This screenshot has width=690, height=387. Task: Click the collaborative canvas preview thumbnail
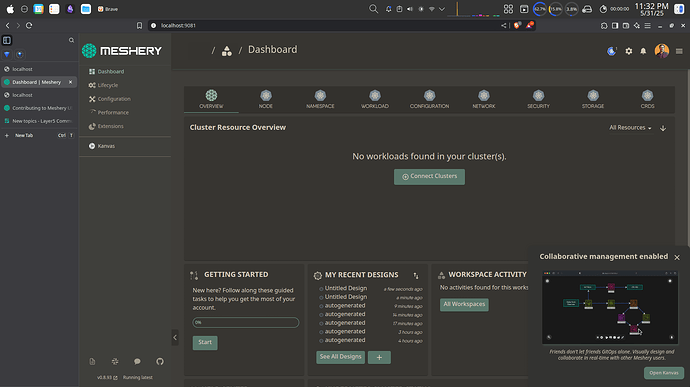point(610,307)
